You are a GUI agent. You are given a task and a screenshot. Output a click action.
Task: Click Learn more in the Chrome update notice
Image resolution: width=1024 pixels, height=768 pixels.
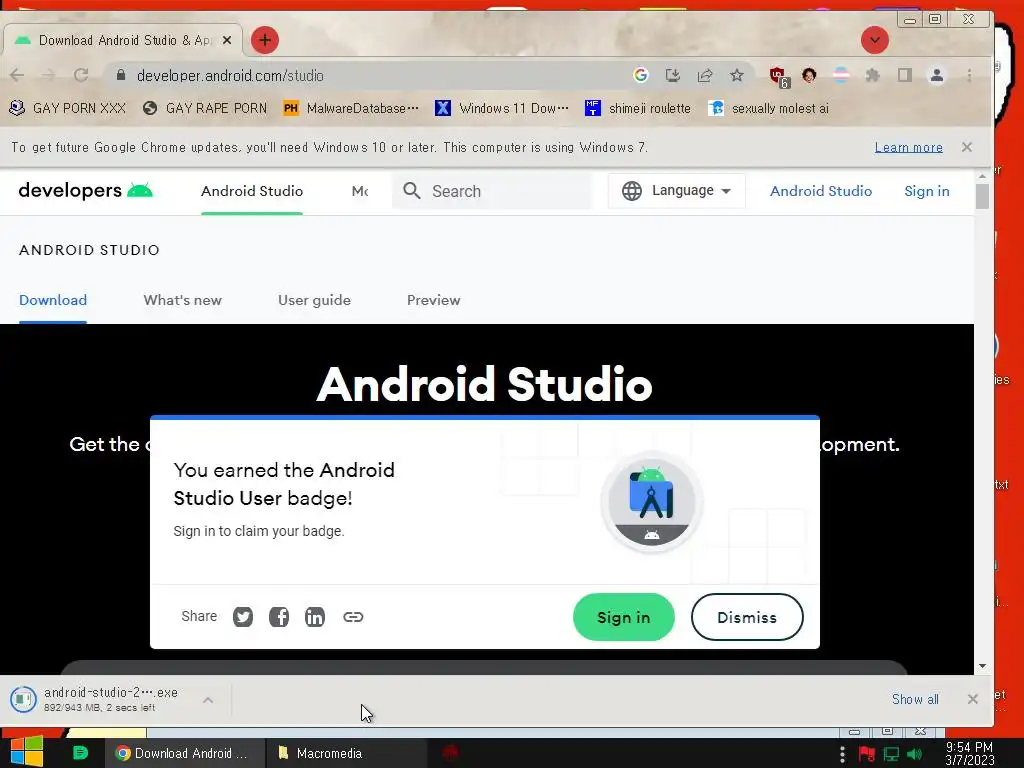(908, 148)
